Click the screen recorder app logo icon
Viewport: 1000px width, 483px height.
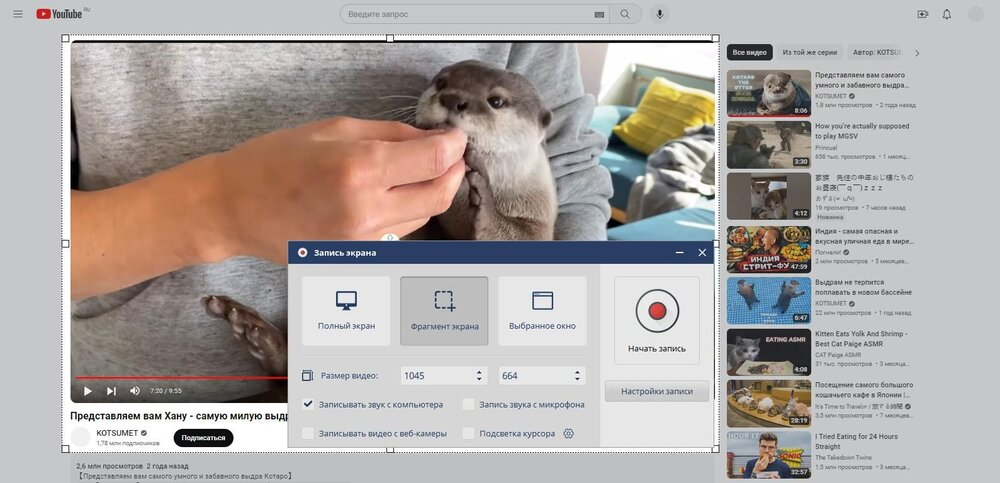(x=302, y=253)
